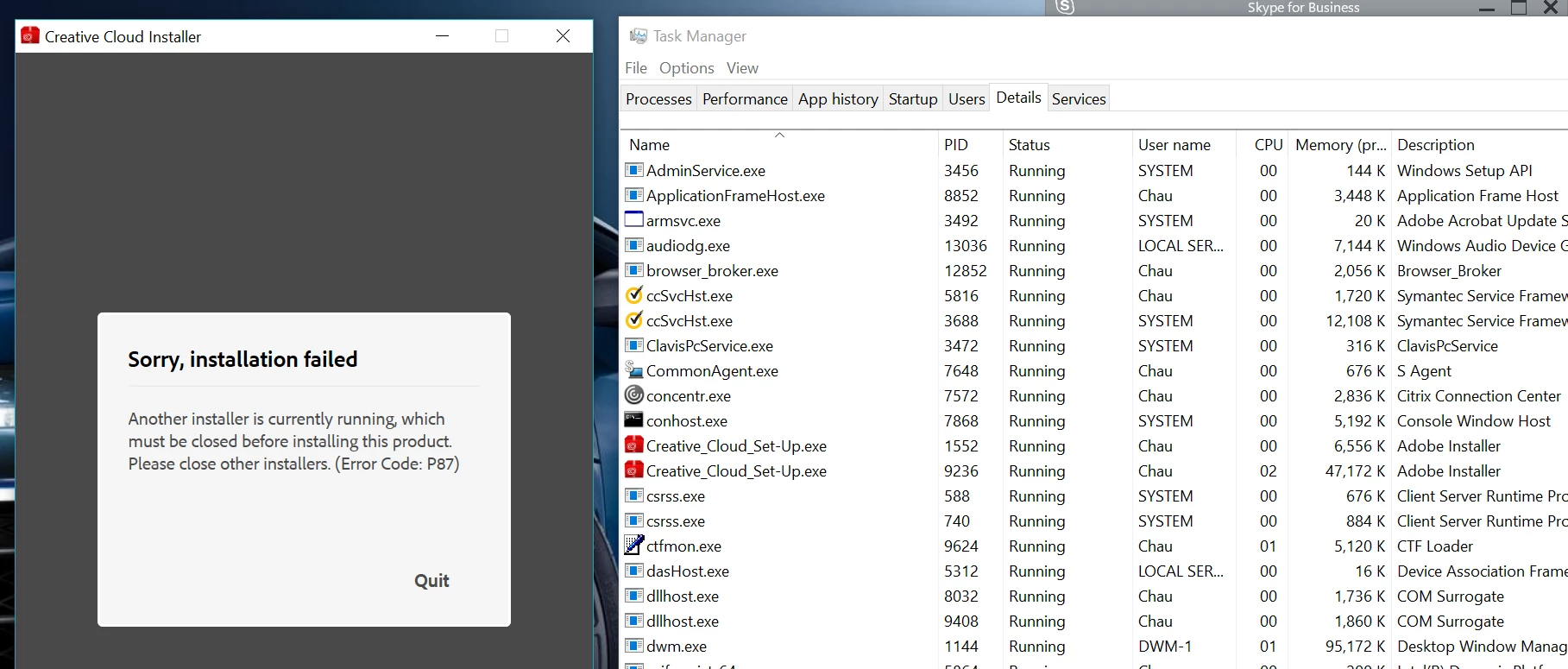The width and height of the screenshot is (1568, 669).
Task: Select the Details tab
Action: click(x=1018, y=98)
